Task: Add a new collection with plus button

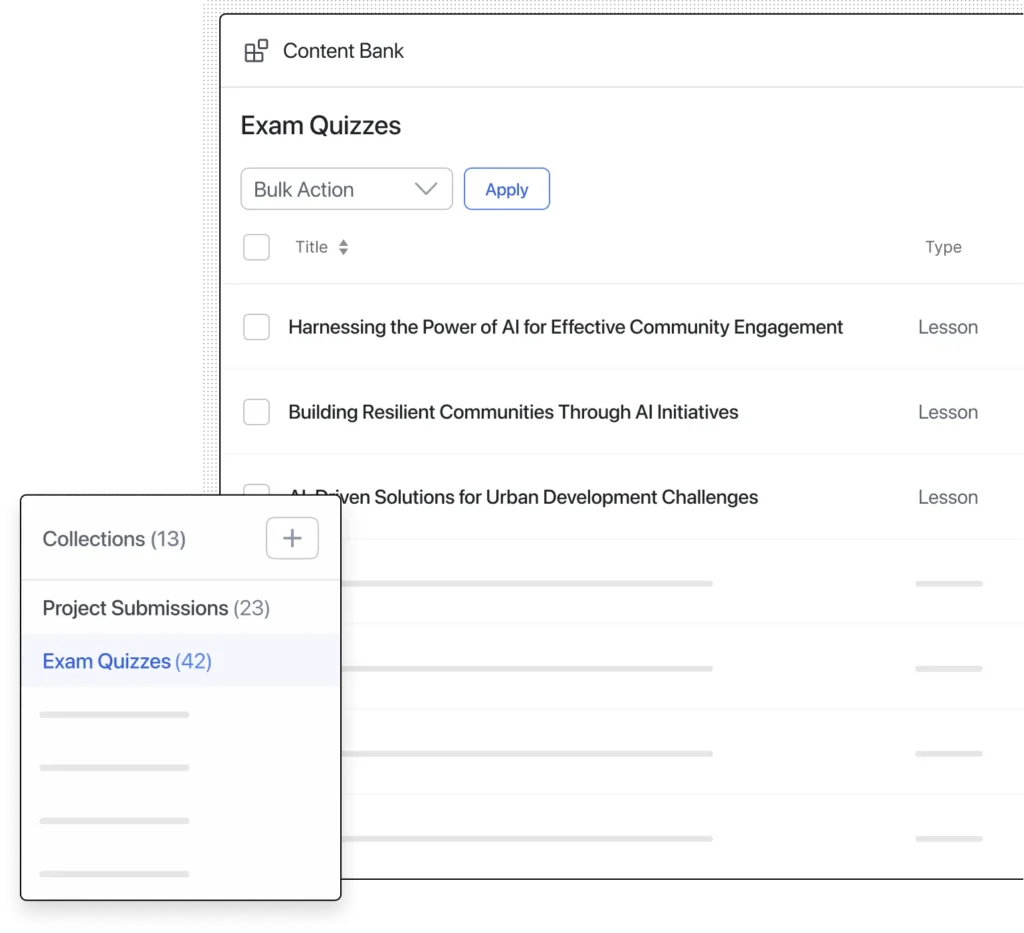Action: pyautogui.click(x=292, y=538)
